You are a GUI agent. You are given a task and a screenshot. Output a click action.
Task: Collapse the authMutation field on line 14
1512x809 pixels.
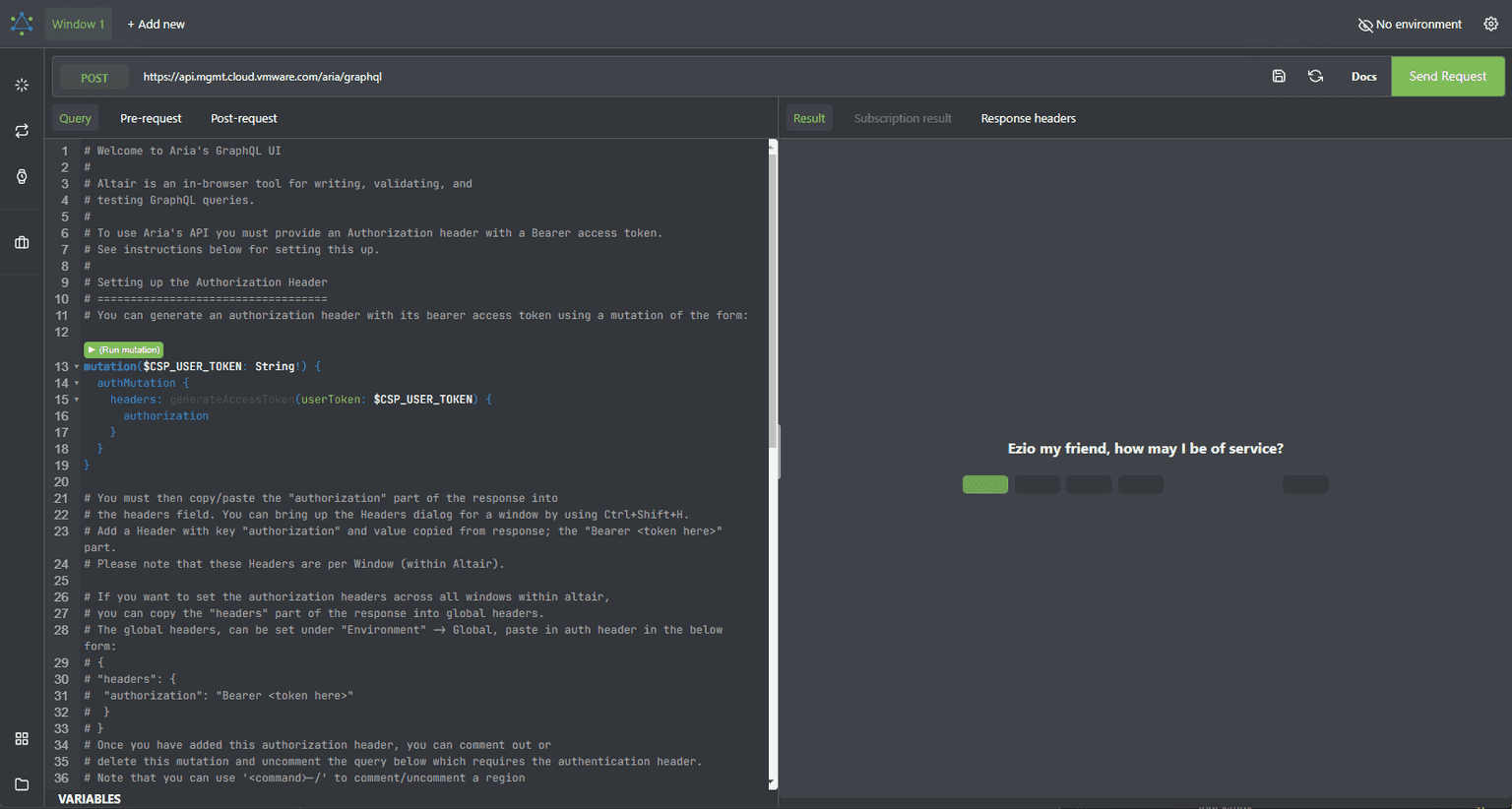[75, 383]
